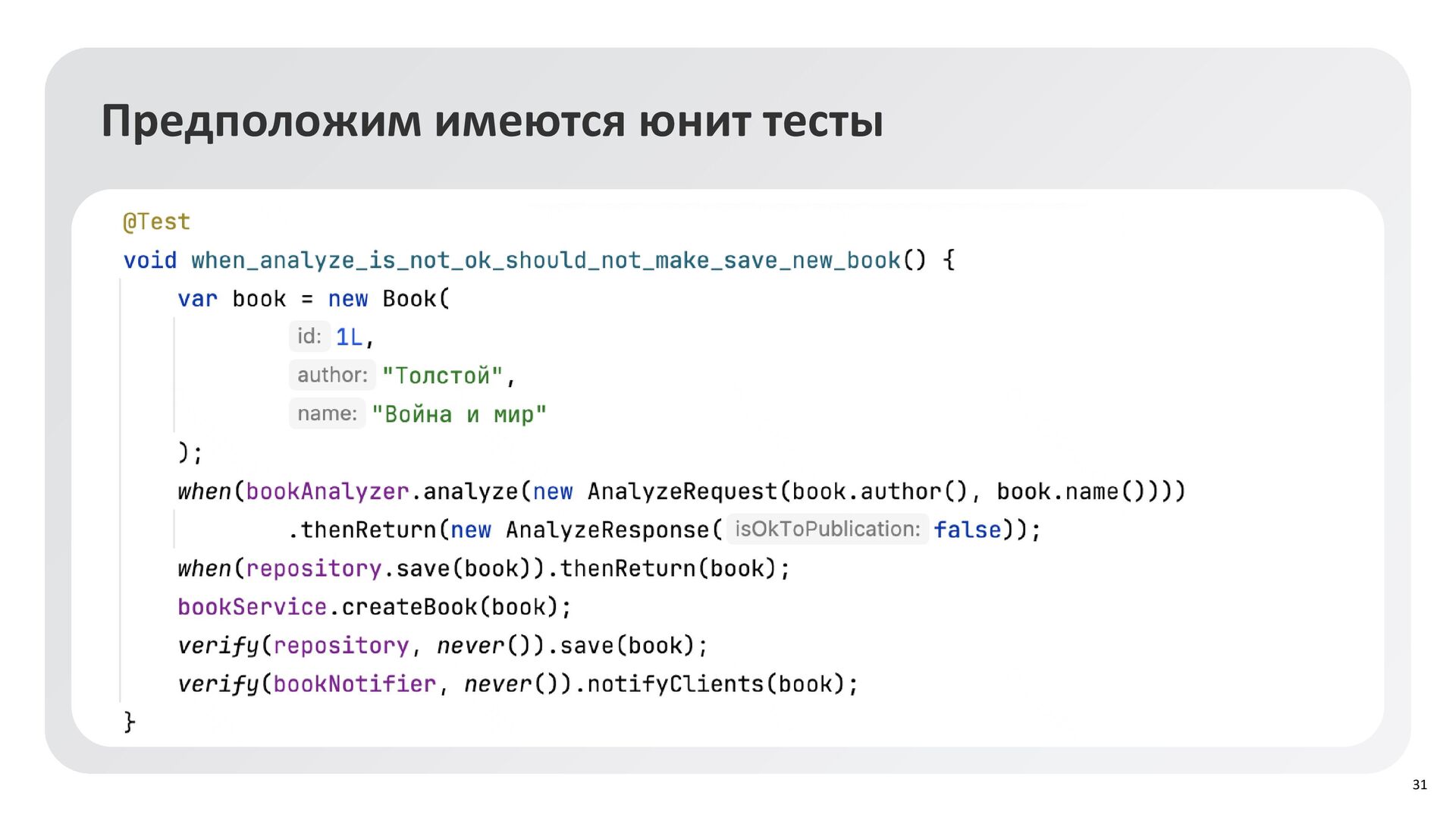
Task: Click the 'author:' parameter hint
Action: tap(332, 375)
